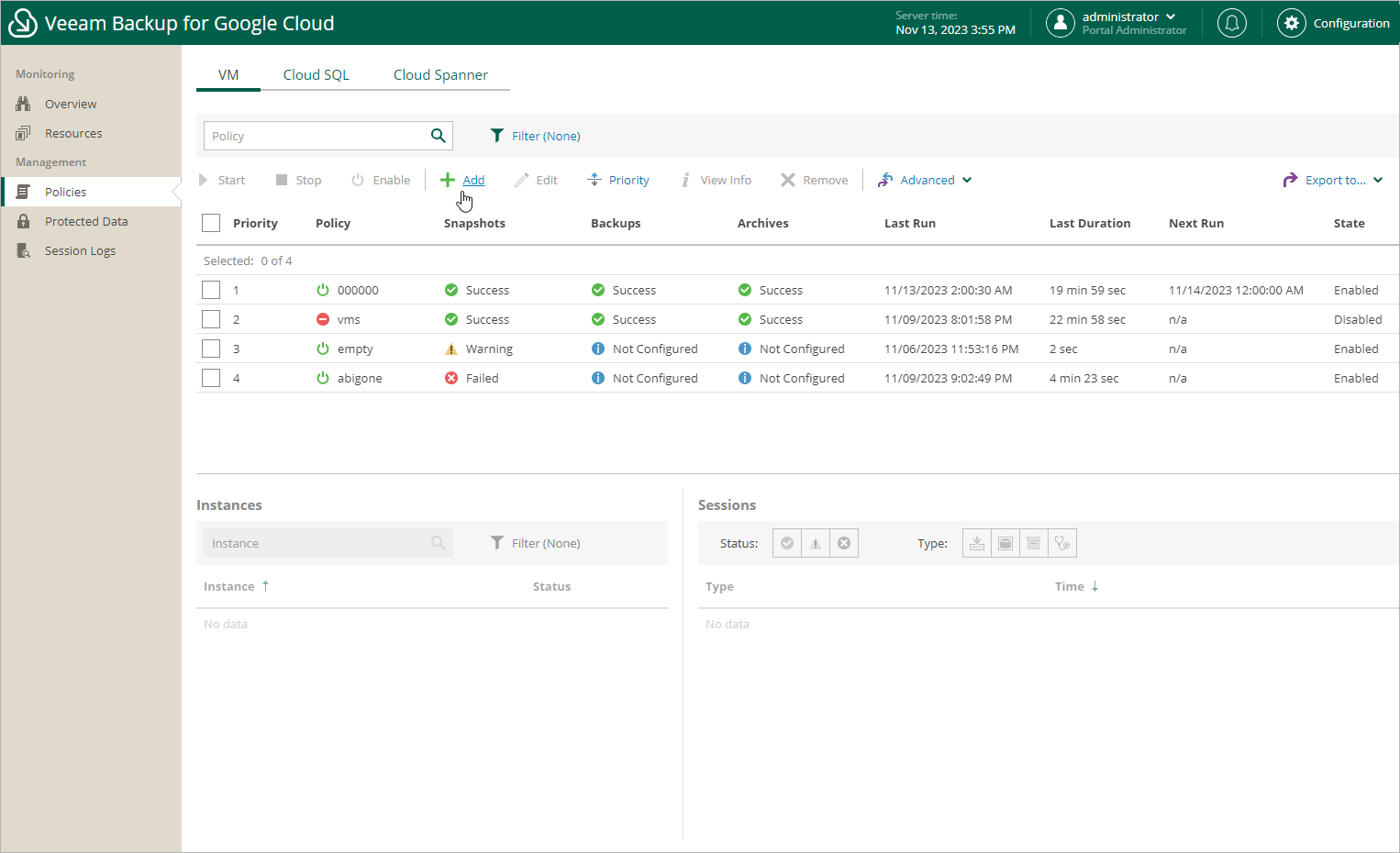
Task: Filter sessions by warning status icon
Action: [x=816, y=543]
